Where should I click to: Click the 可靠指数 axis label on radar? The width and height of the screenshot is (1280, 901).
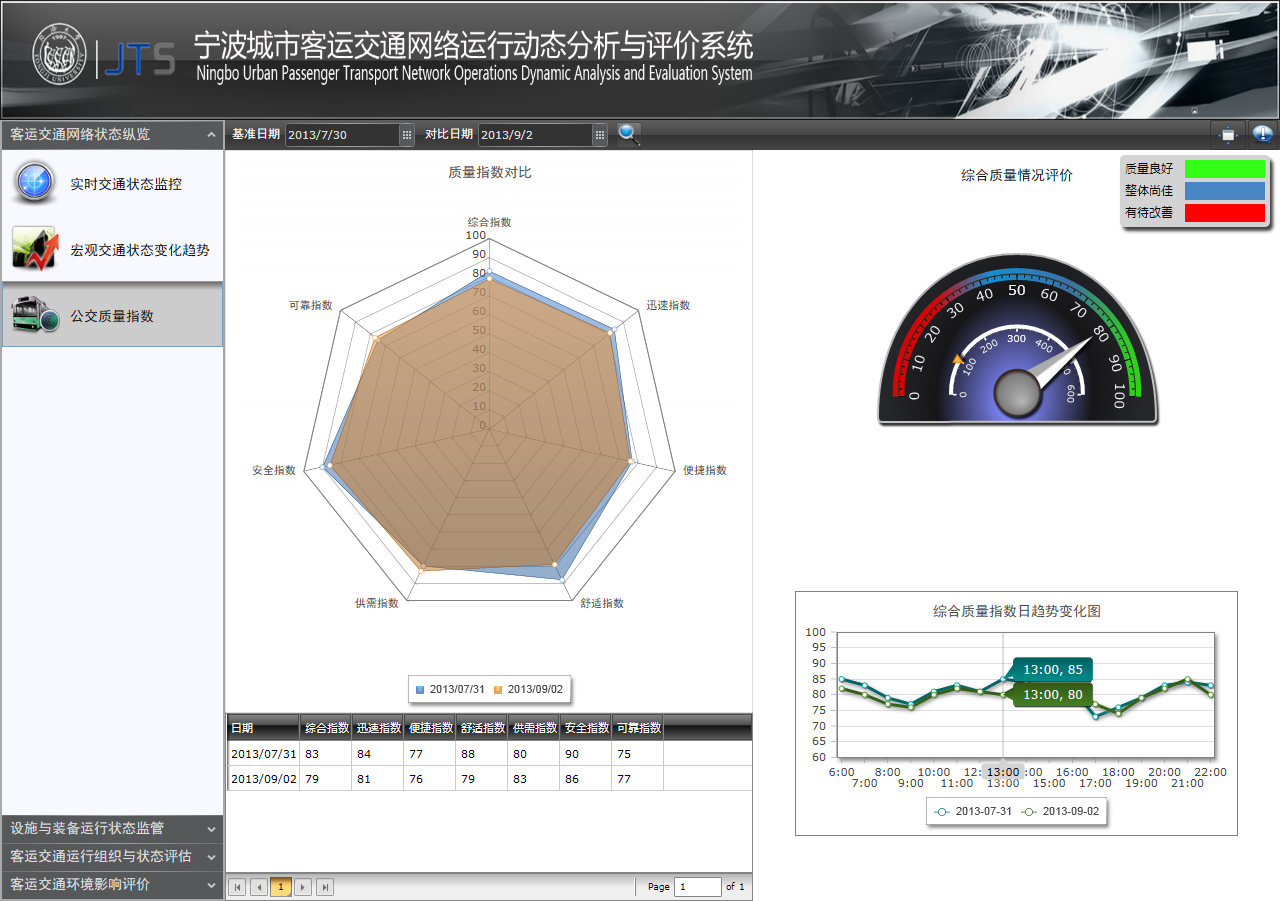coord(310,305)
